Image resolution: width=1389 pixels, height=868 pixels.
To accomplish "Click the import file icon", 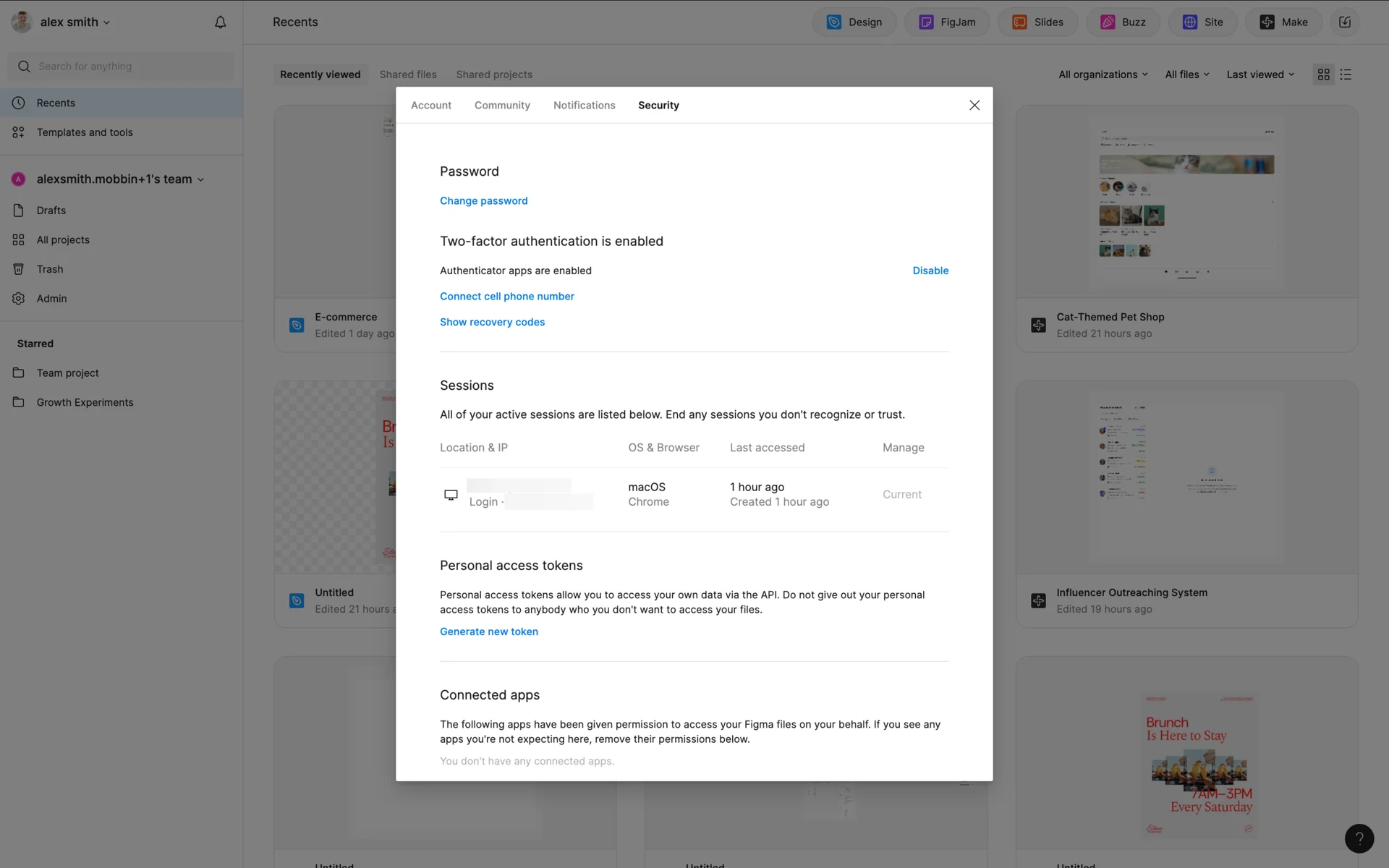I will tap(1344, 22).
